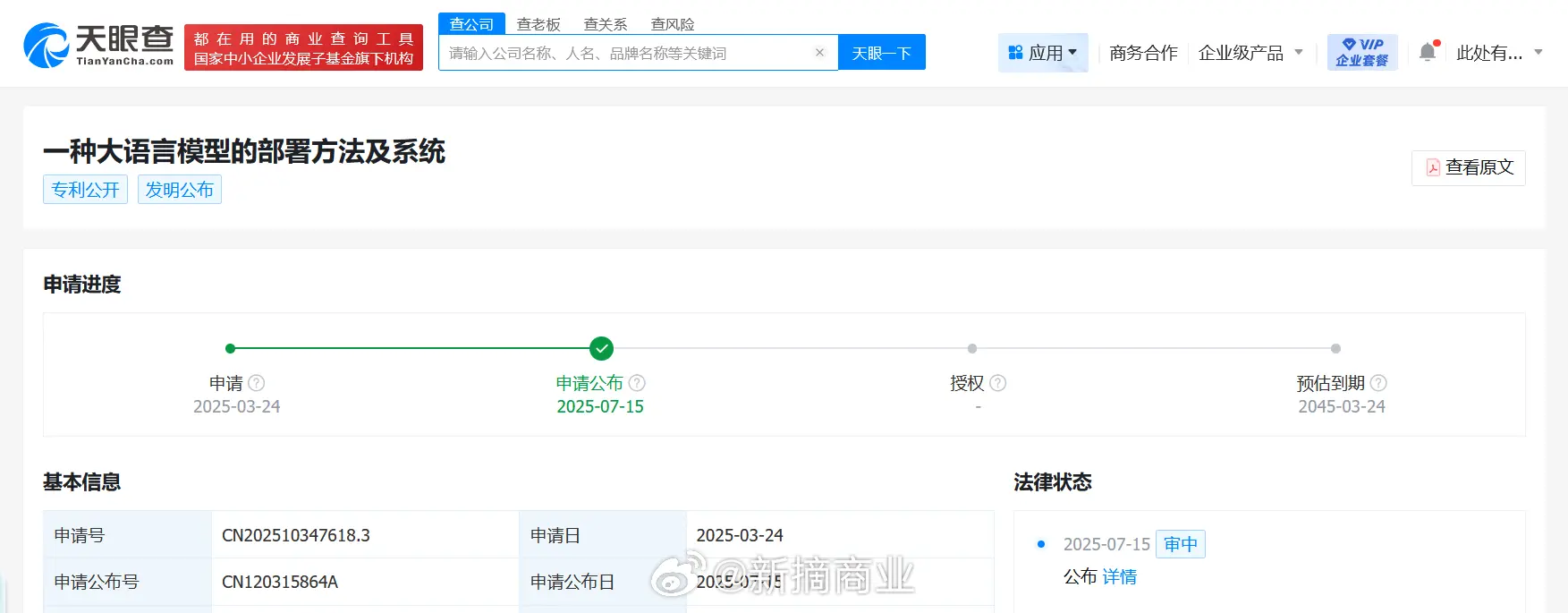Click the help icon next to 预估到期
This screenshot has height=613, width=1568.
coord(1378,383)
